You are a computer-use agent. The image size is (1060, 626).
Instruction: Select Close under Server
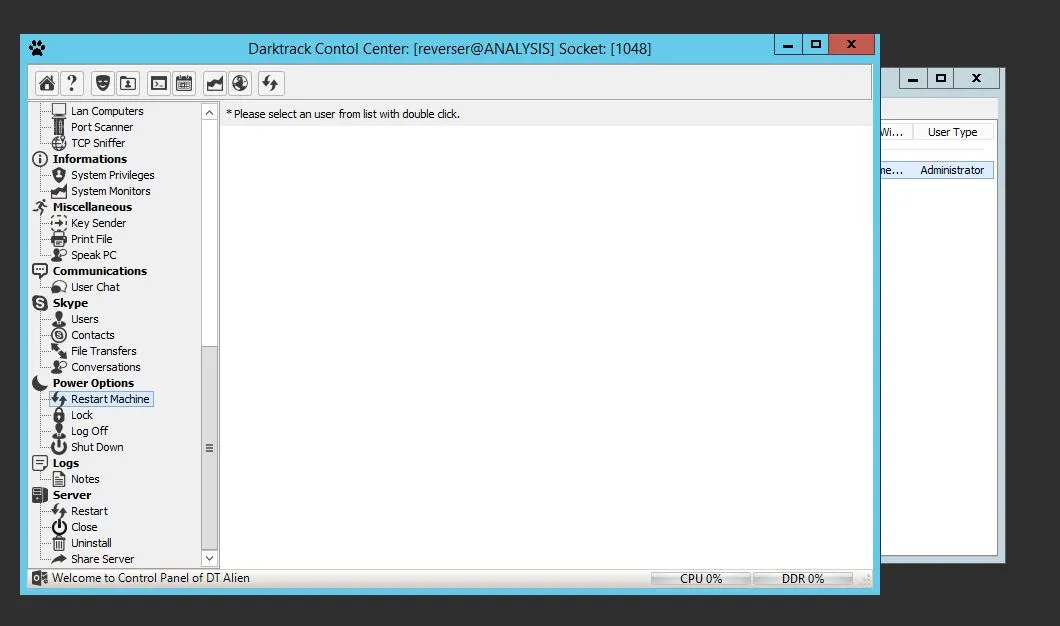[x=85, y=527]
